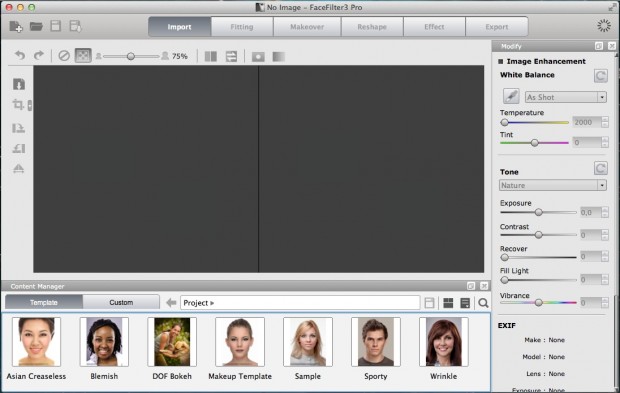The width and height of the screenshot is (620, 393).
Task: Select the Custom content button
Action: coord(121,302)
